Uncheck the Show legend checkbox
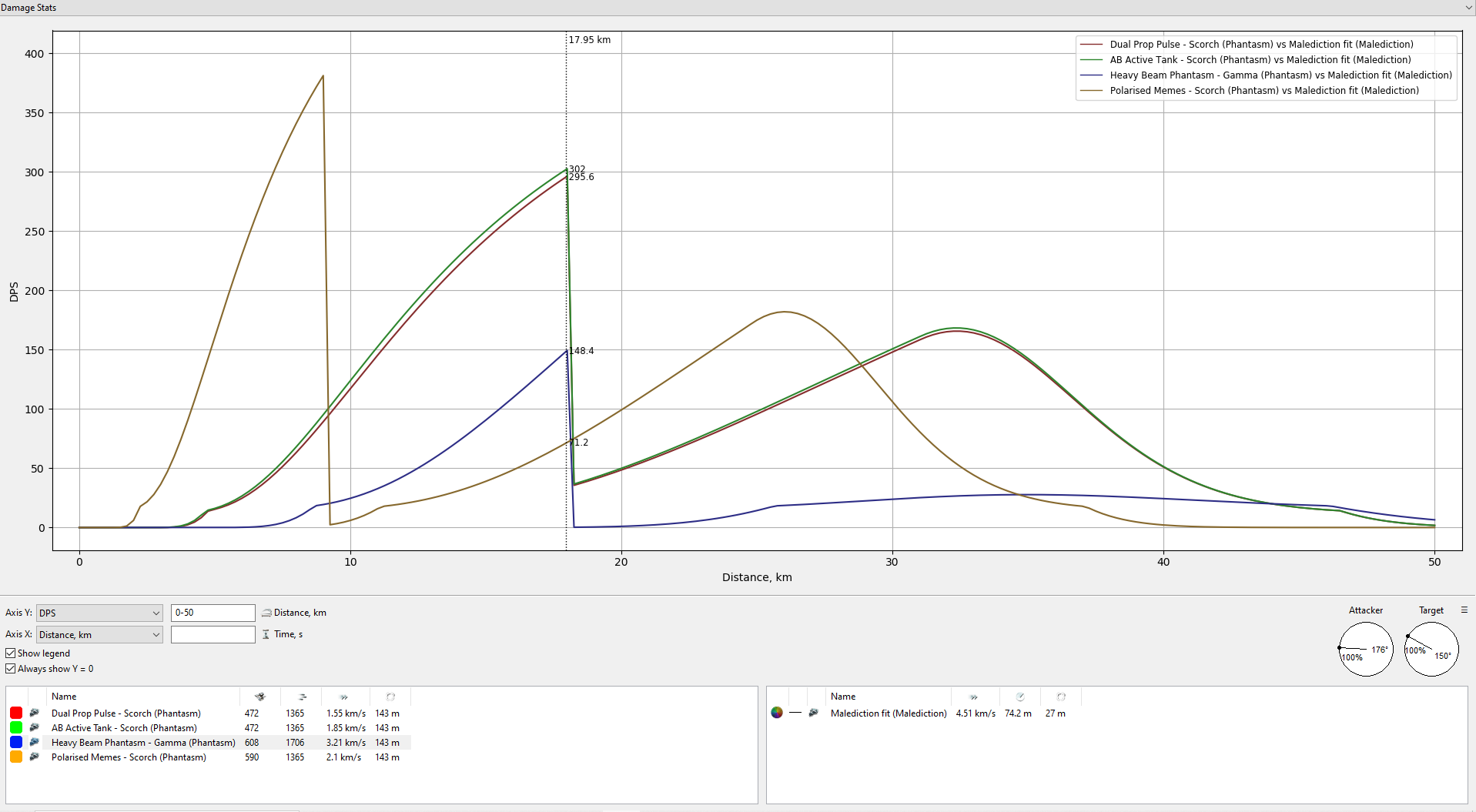1476x812 pixels. pyautogui.click(x=11, y=653)
